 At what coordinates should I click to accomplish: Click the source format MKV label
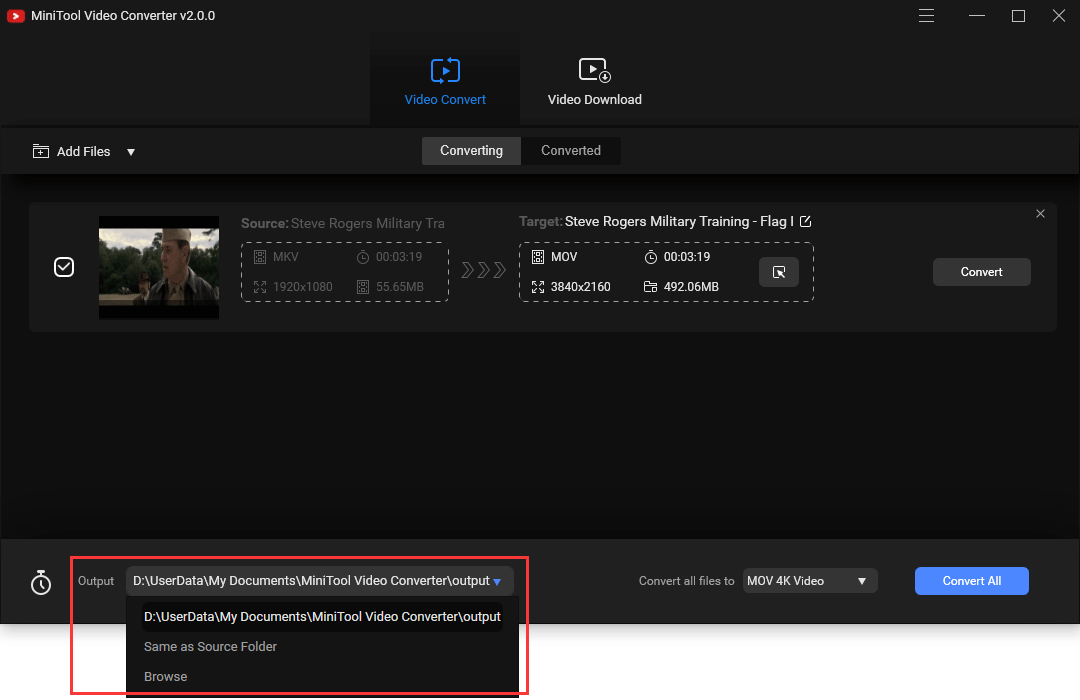click(285, 257)
